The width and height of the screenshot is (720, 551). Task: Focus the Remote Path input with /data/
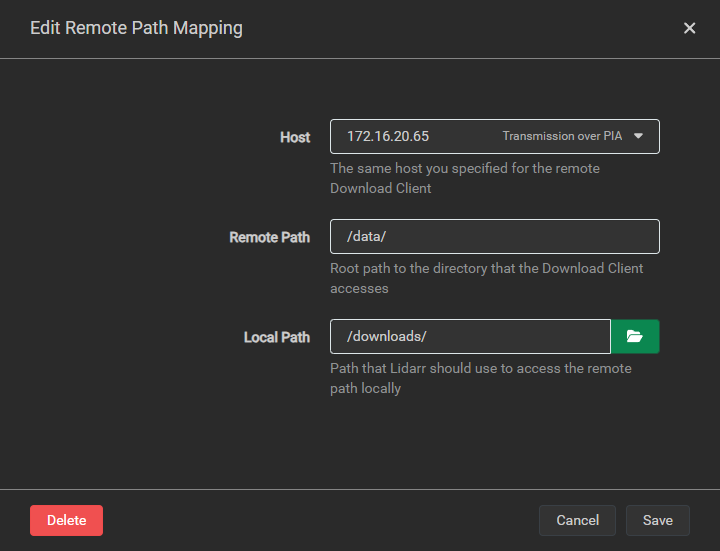click(495, 236)
